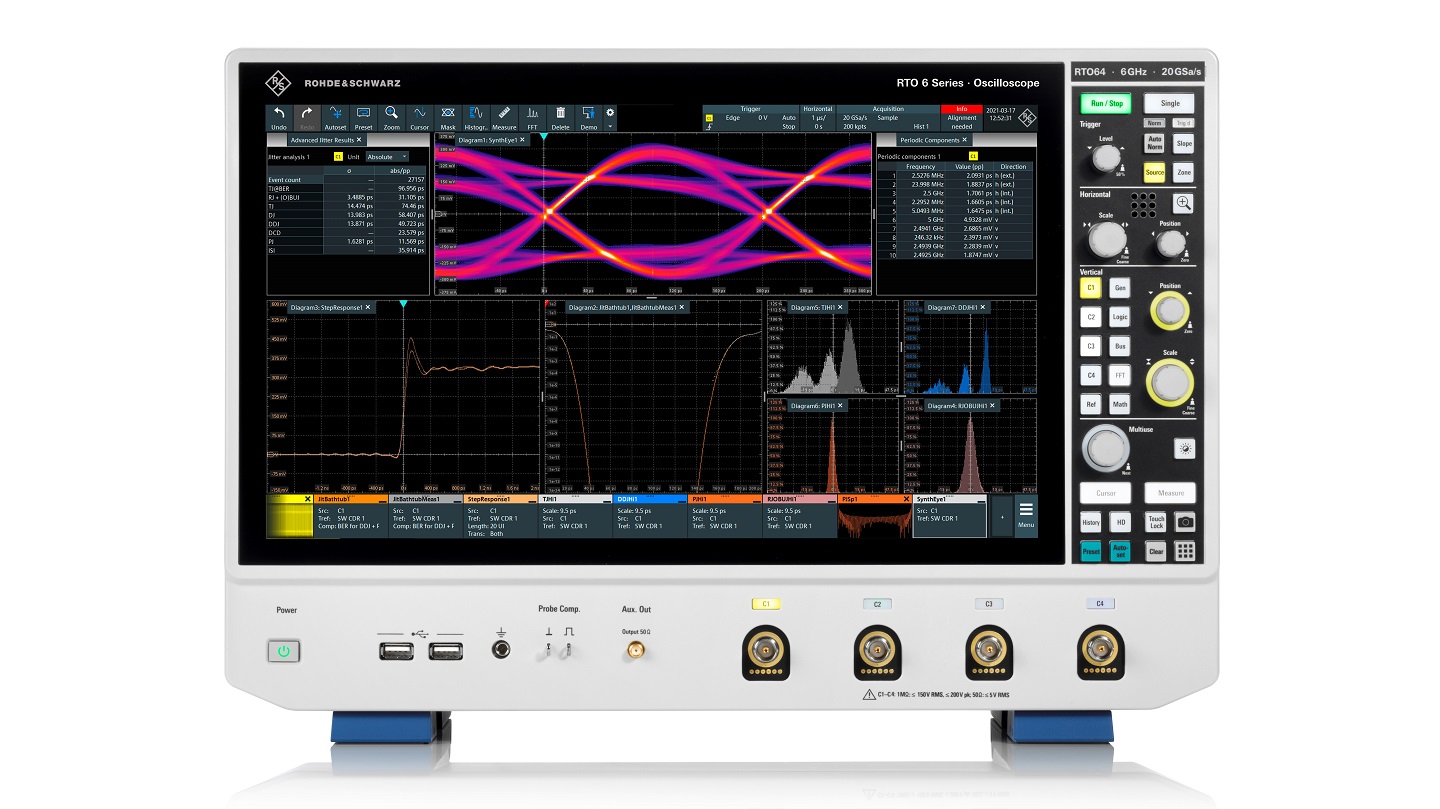Toggle the green Power button

pos(284,652)
